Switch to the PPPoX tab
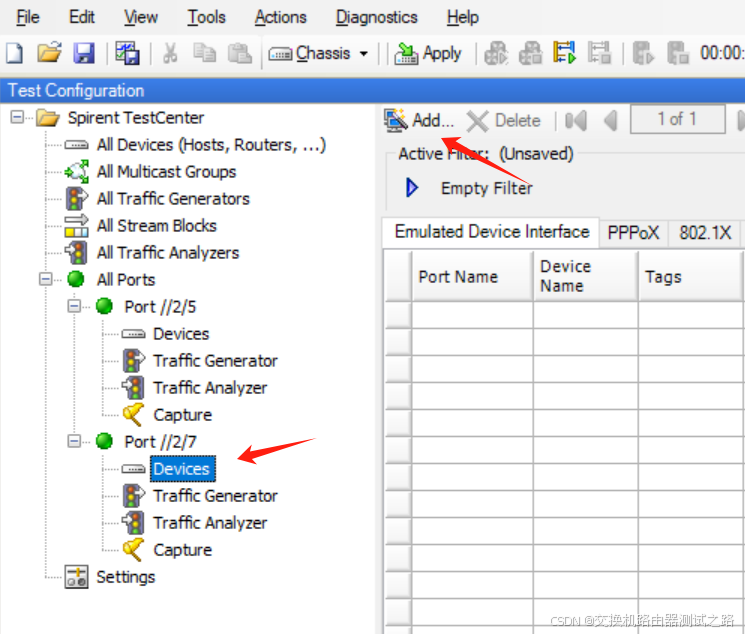This screenshot has height=634, width=745. tap(633, 233)
